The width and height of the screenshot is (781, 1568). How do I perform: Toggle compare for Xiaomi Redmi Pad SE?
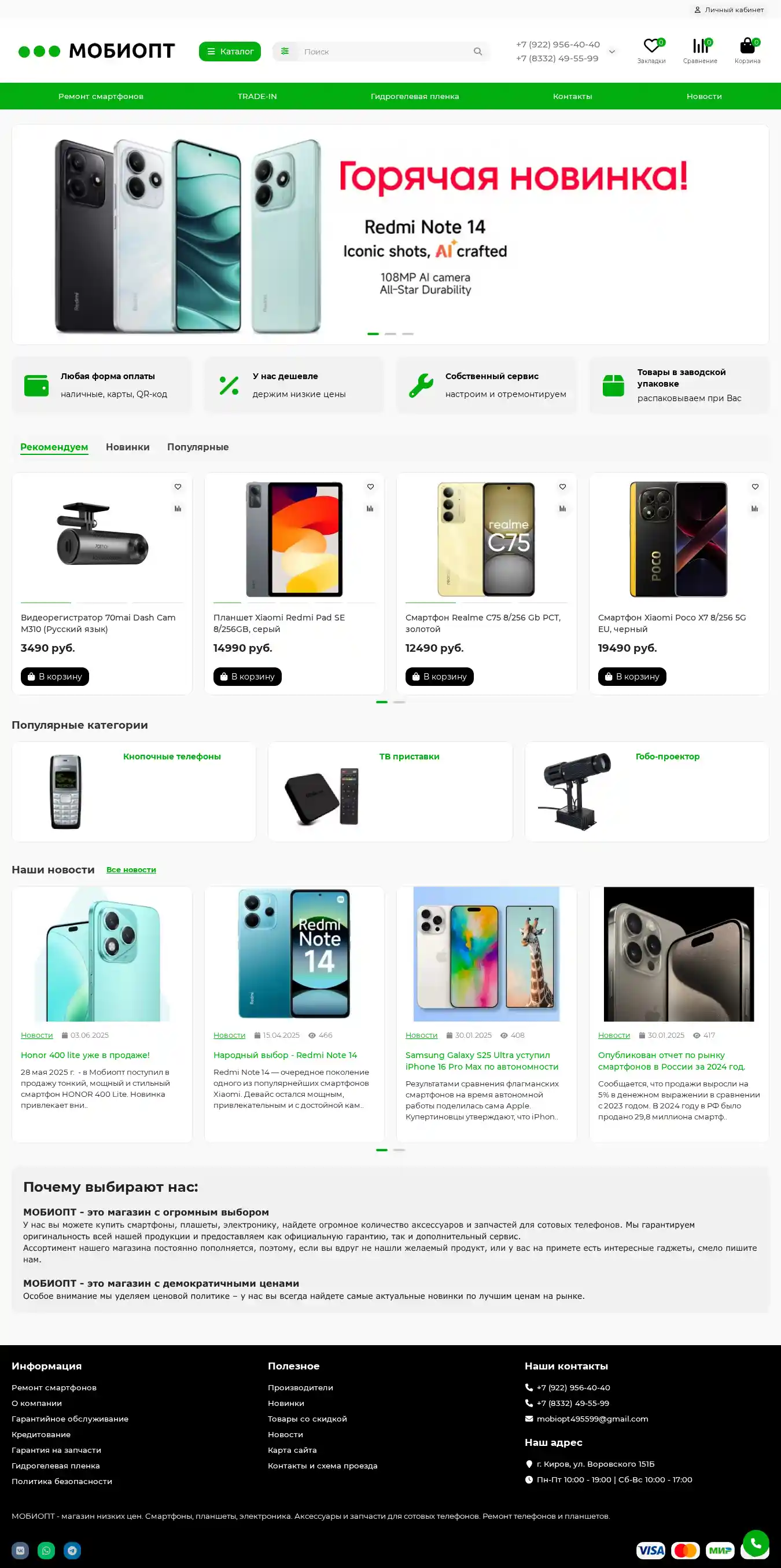370,508
